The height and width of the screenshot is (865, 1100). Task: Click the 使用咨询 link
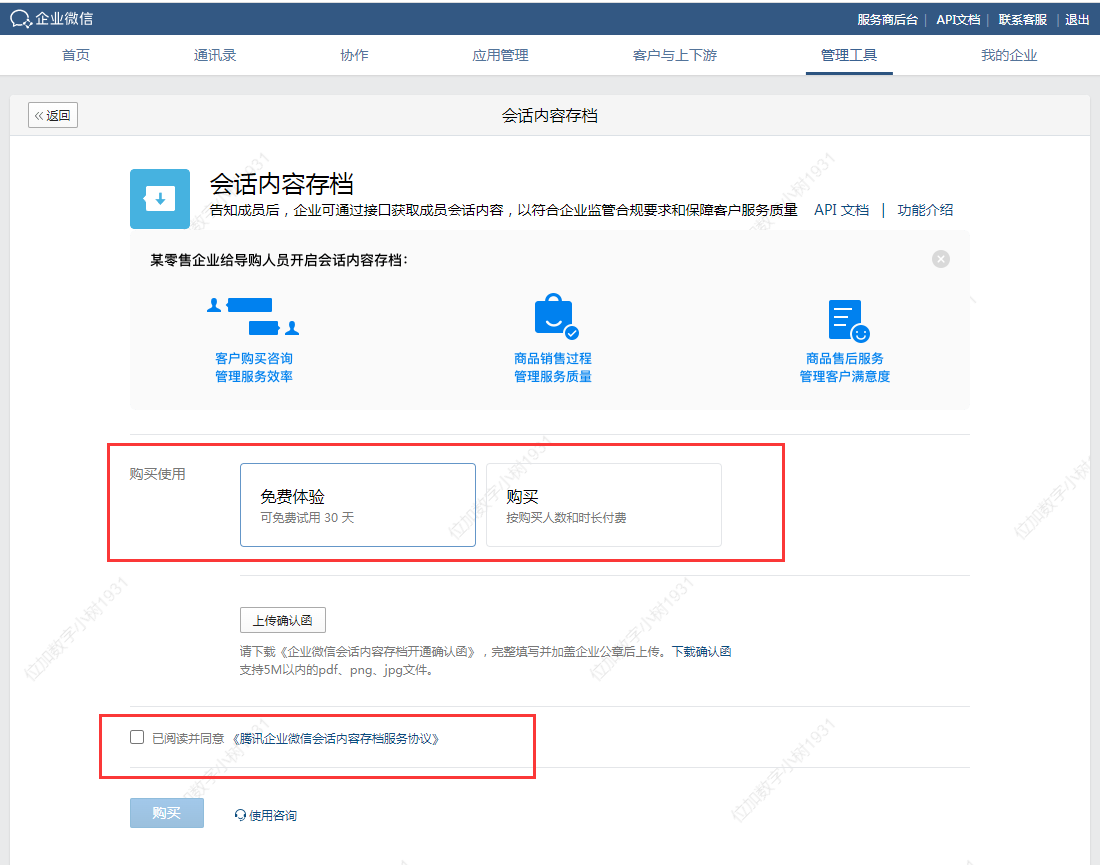click(273, 815)
